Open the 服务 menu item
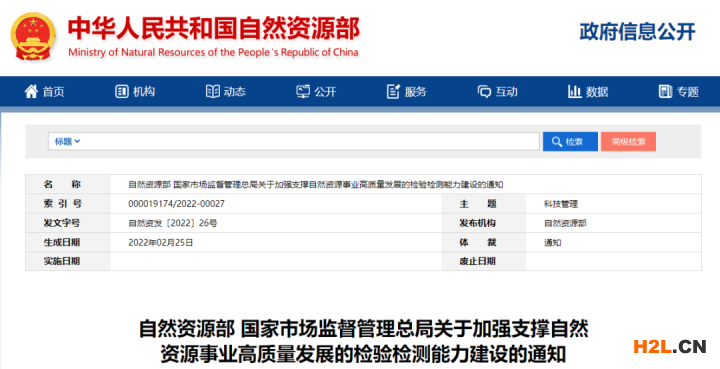720x369 pixels. coord(407,91)
